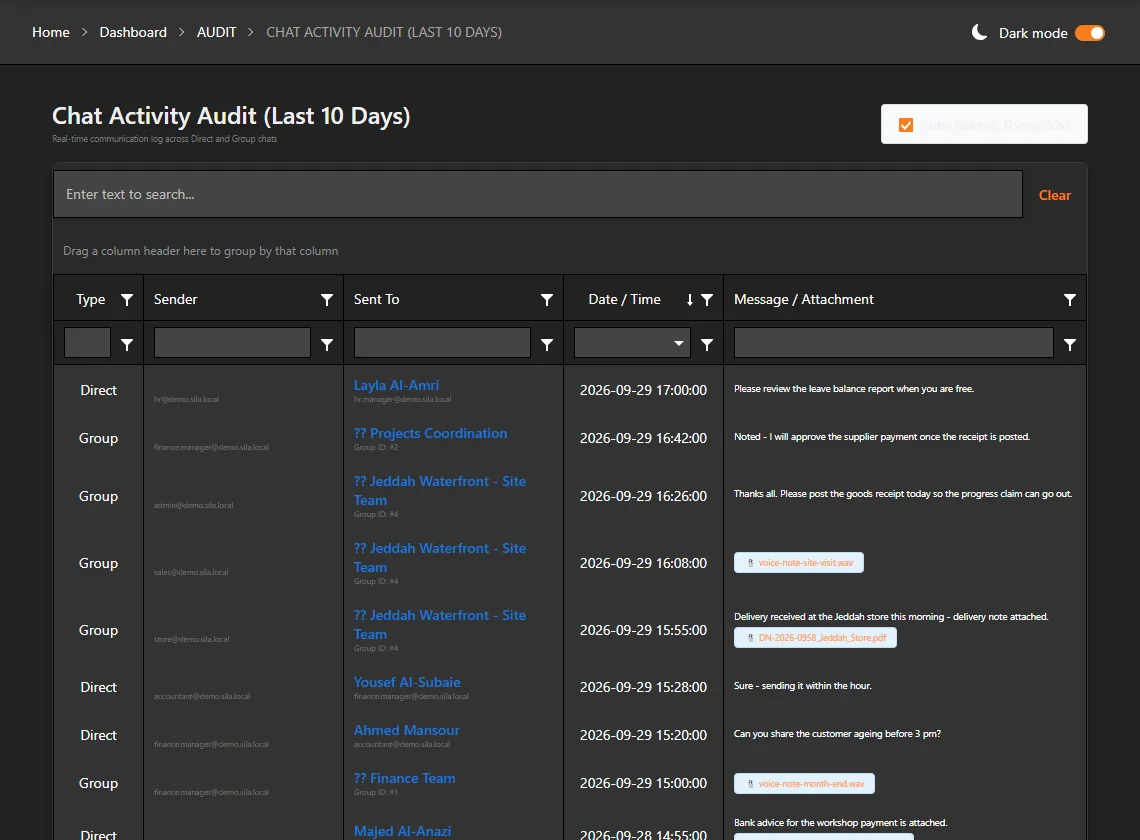
Task: Click sender accountant@demo.sila.local
Action: pyautogui.click(x=202, y=696)
